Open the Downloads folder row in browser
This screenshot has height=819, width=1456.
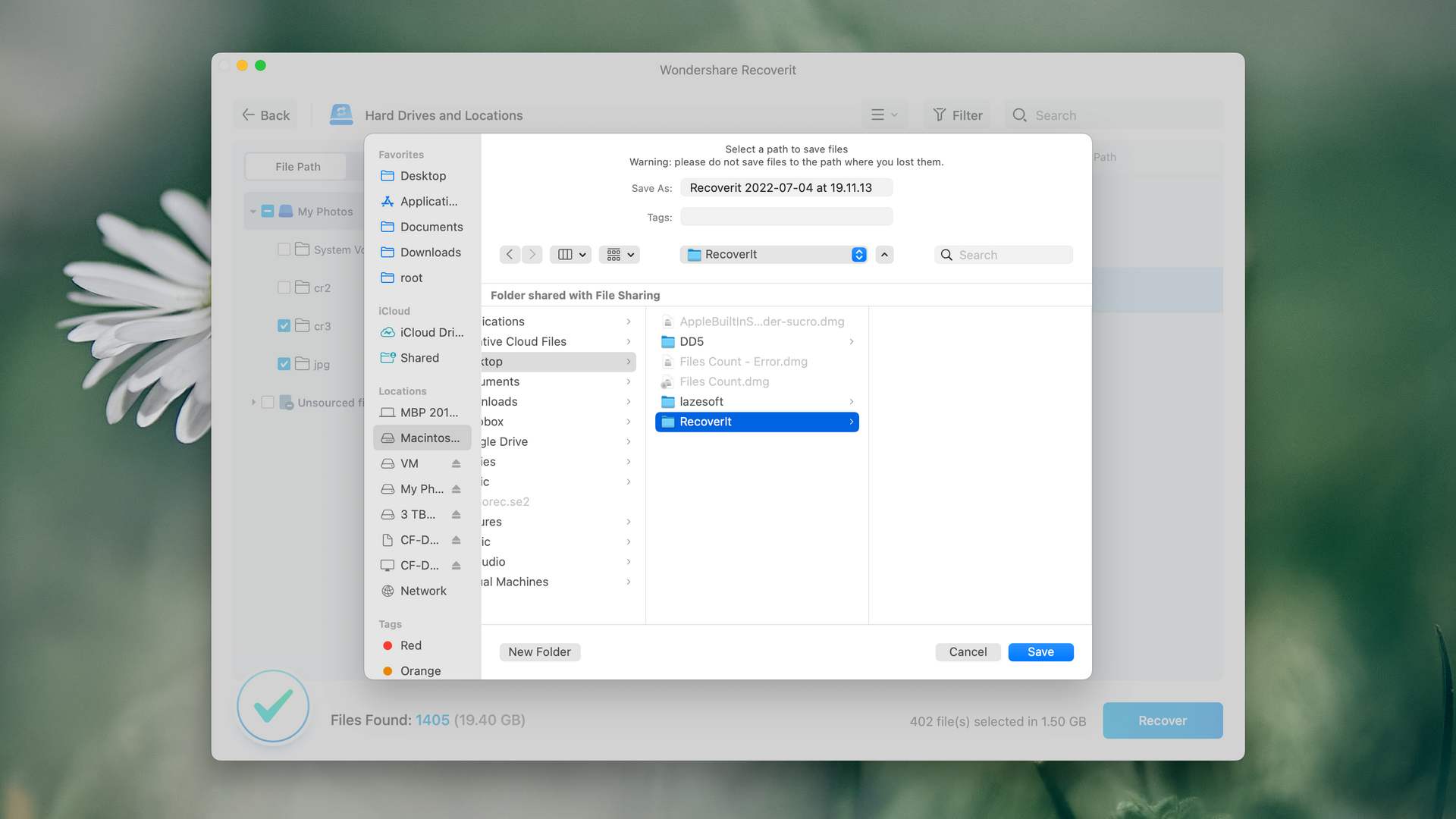pos(558,401)
